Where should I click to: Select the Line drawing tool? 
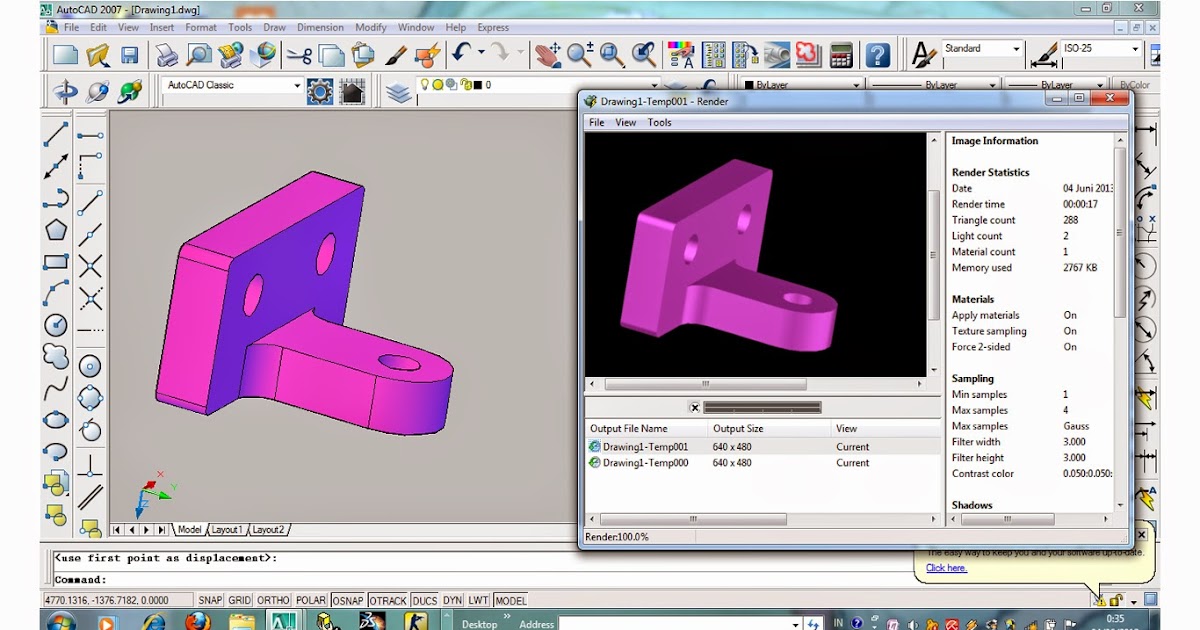56,134
